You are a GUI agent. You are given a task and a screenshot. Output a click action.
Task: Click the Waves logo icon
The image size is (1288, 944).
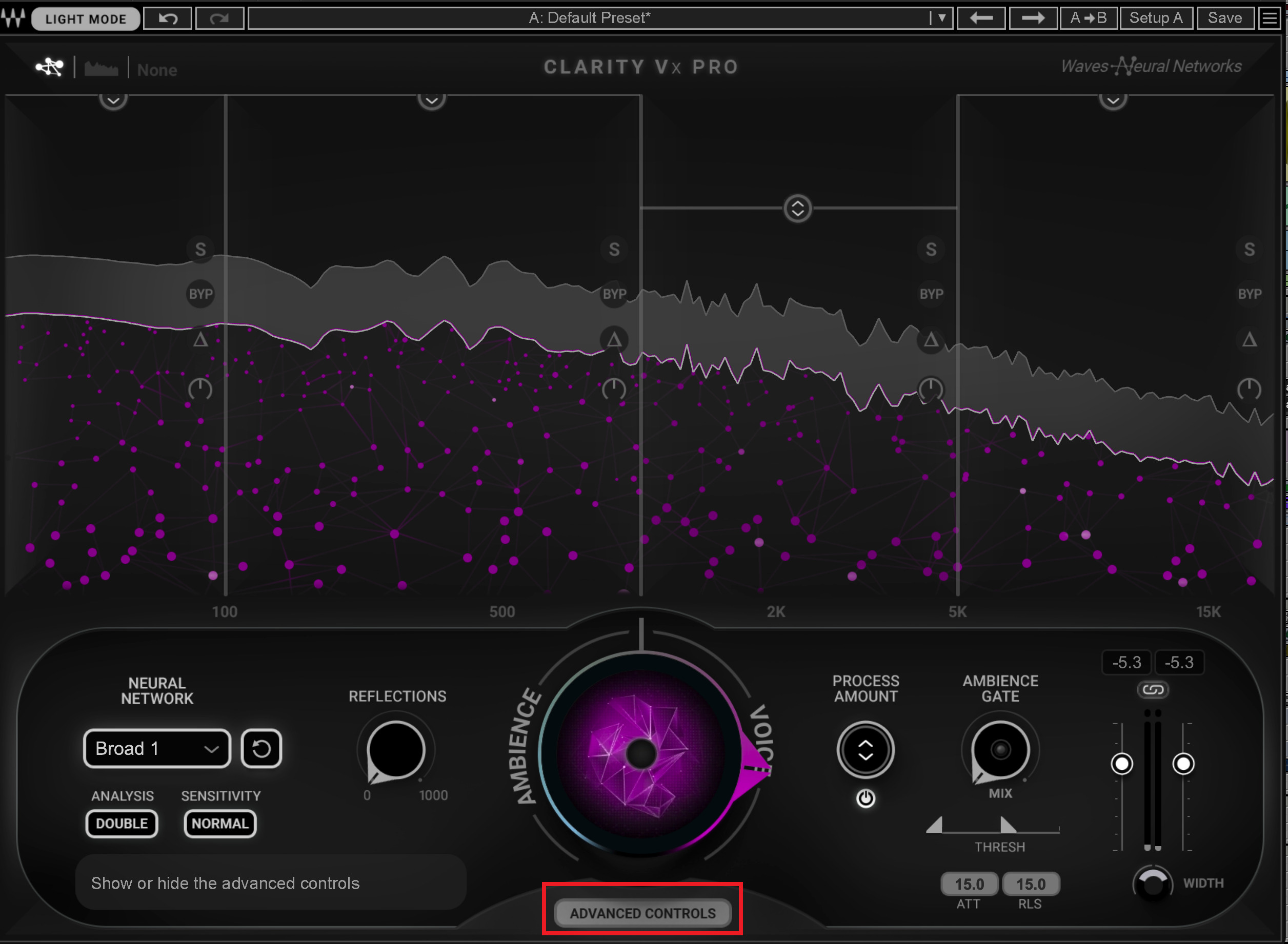click(13, 18)
